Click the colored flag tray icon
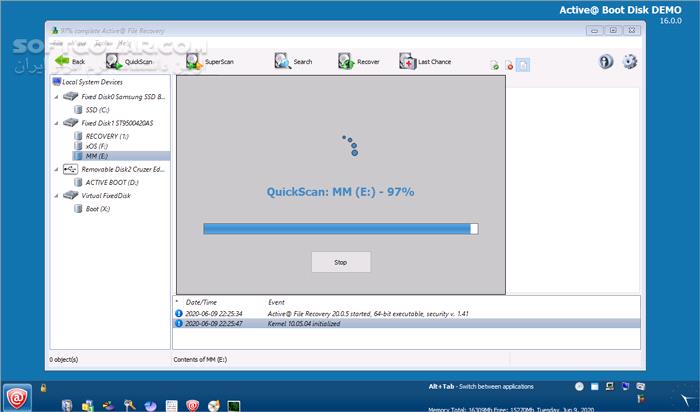The width and height of the screenshot is (700, 412). point(641,398)
